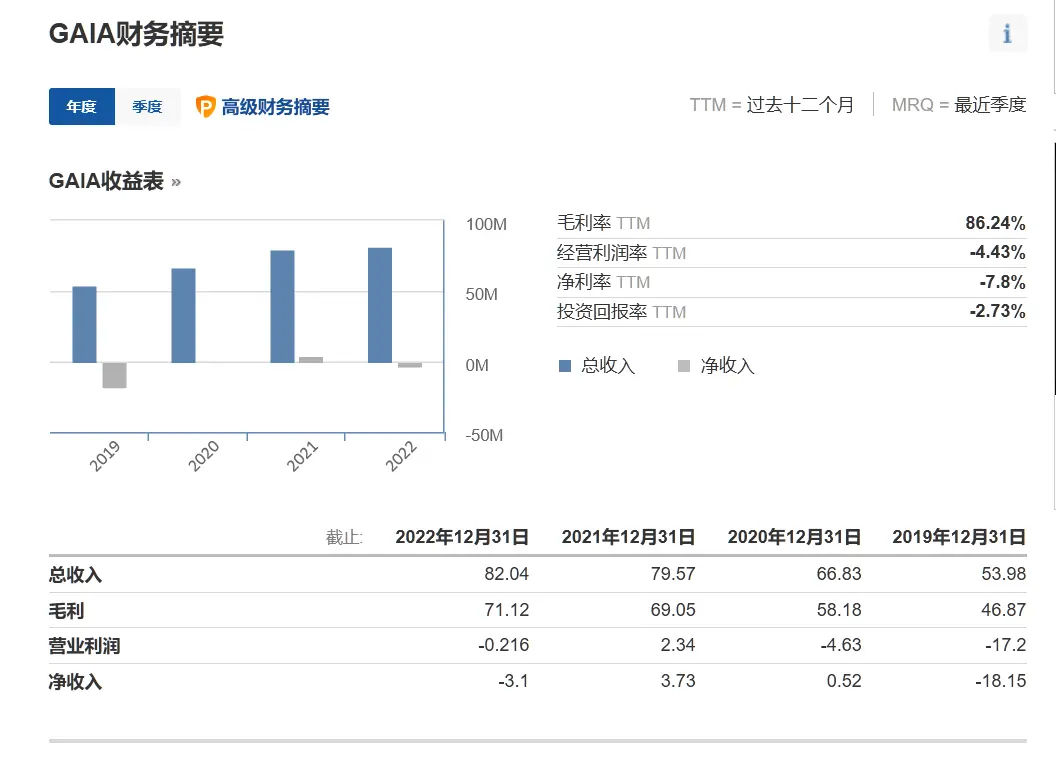Click the 2019年12月31日 column header
The width and height of the screenshot is (1056, 758).
(959, 537)
